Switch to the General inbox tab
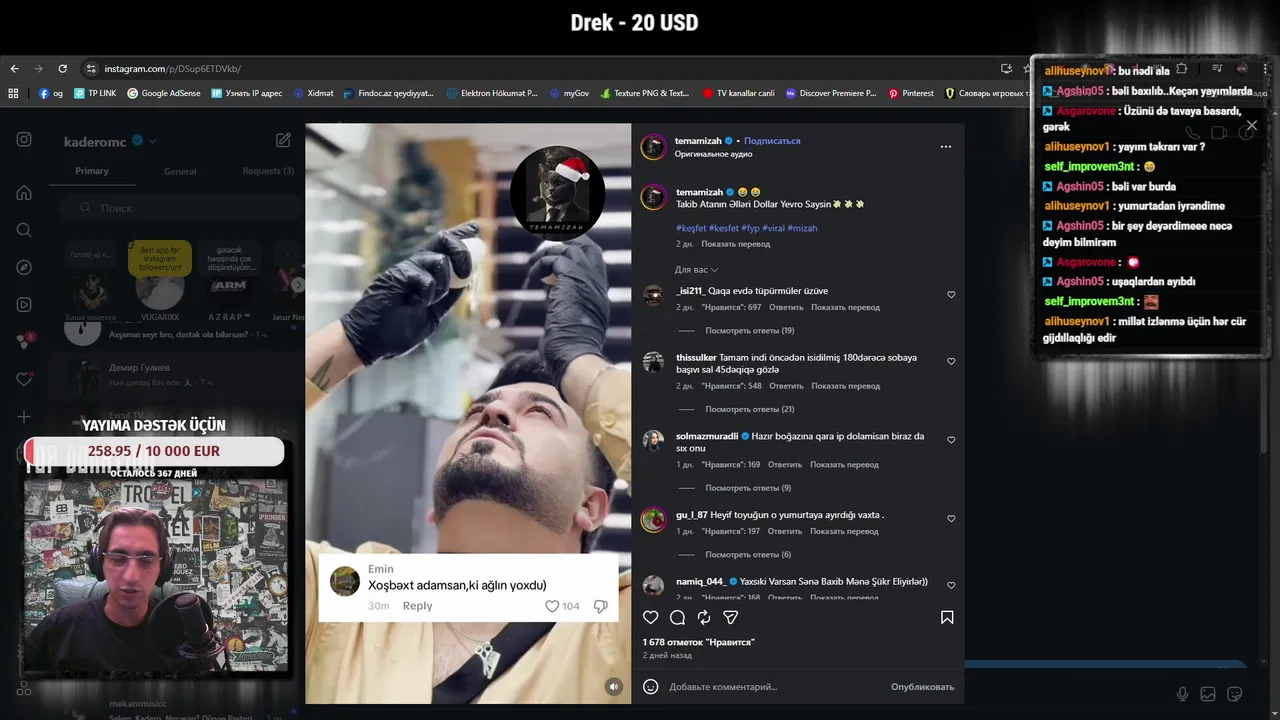Screen dimensions: 1280x720 (180, 171)
